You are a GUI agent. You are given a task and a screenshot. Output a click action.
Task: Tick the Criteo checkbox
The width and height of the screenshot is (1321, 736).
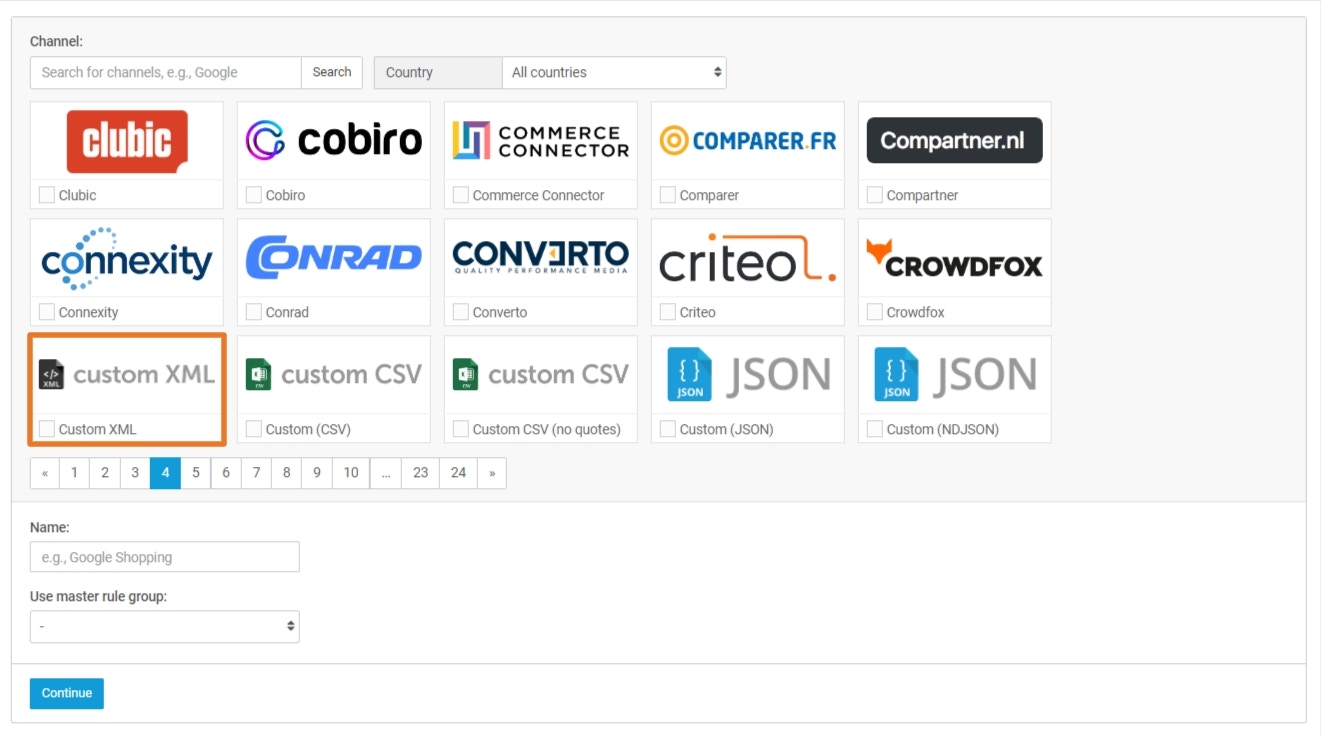pos(668,312)
